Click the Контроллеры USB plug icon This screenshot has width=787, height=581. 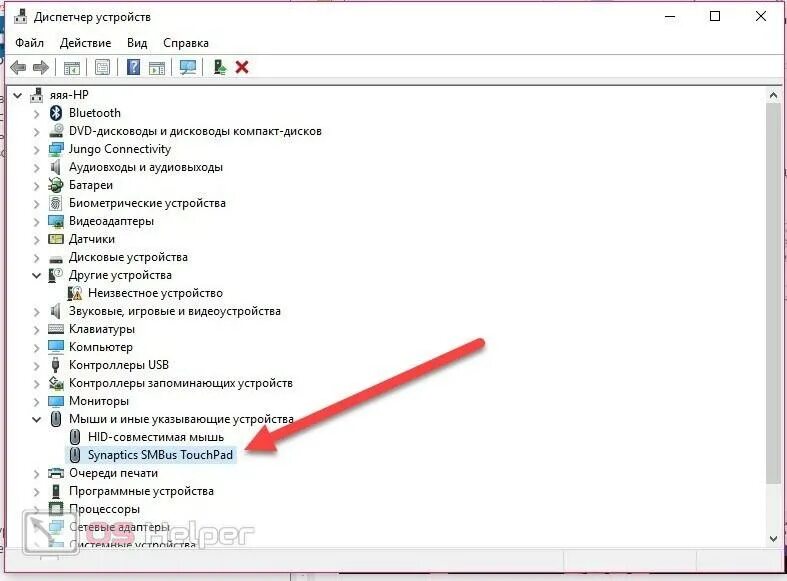coord(56,365)
